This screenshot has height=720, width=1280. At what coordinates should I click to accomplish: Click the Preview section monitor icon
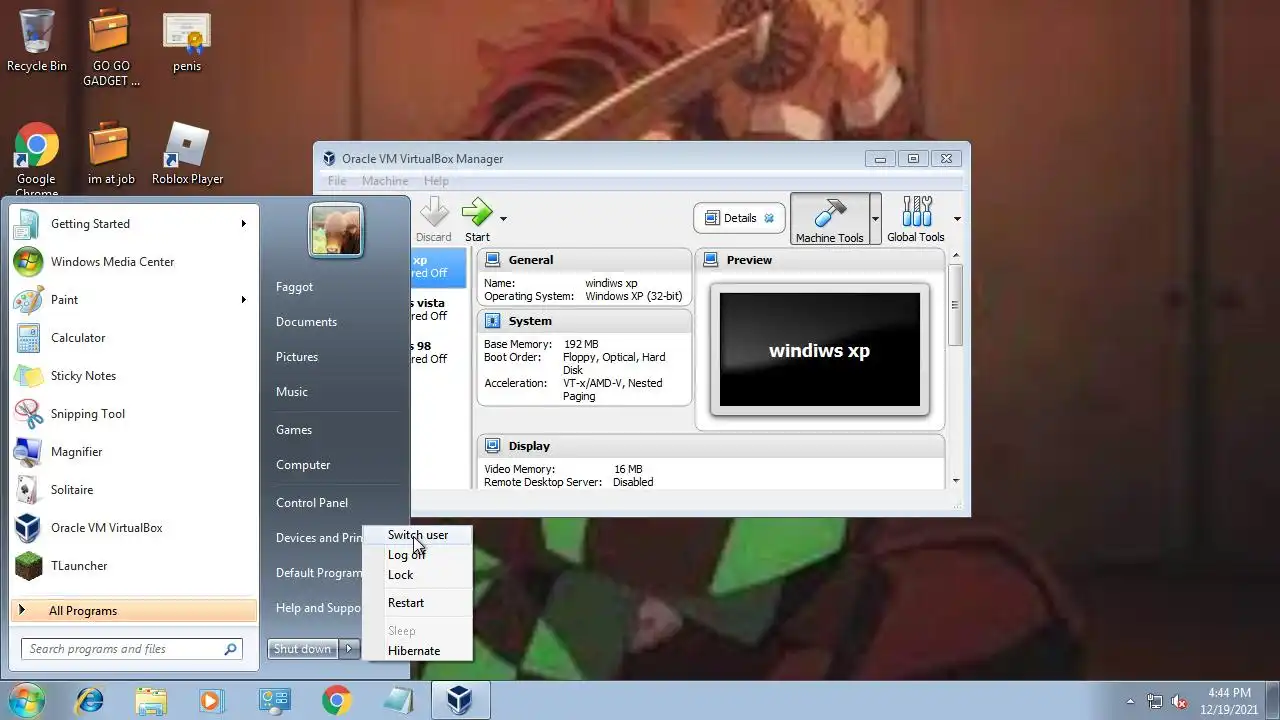(x=711, y=260)
